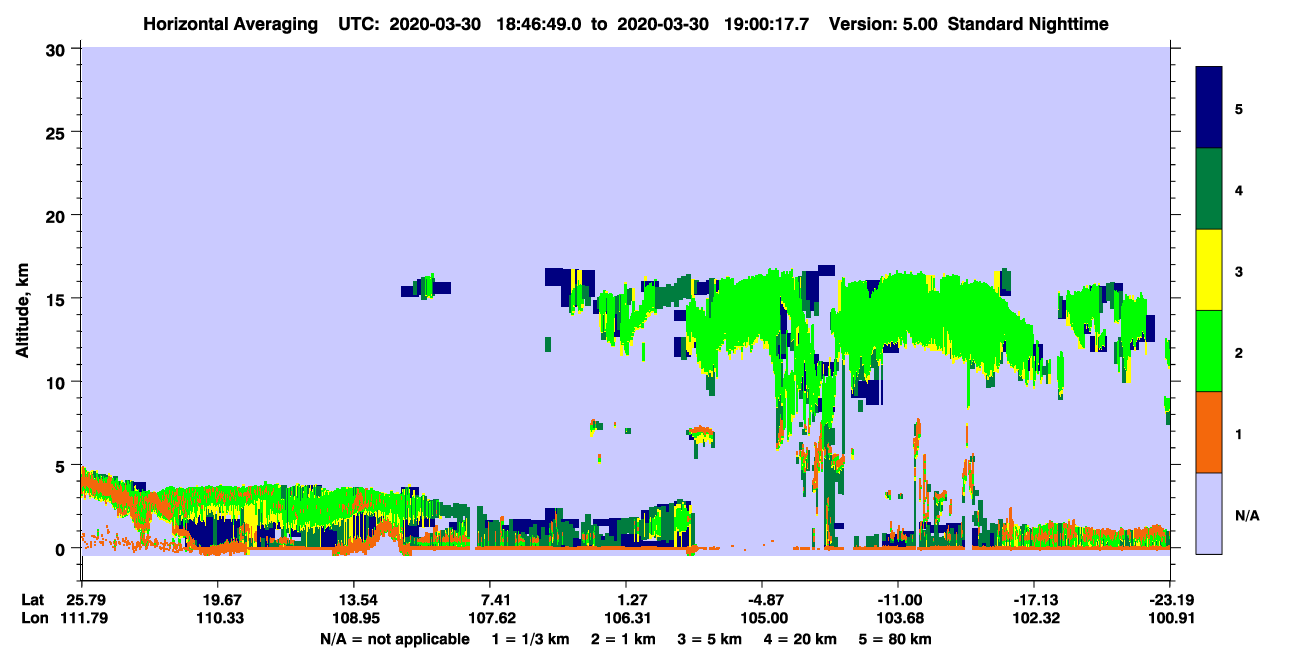
Task: Click the longitude value 107.62
Action: point(490,618)
